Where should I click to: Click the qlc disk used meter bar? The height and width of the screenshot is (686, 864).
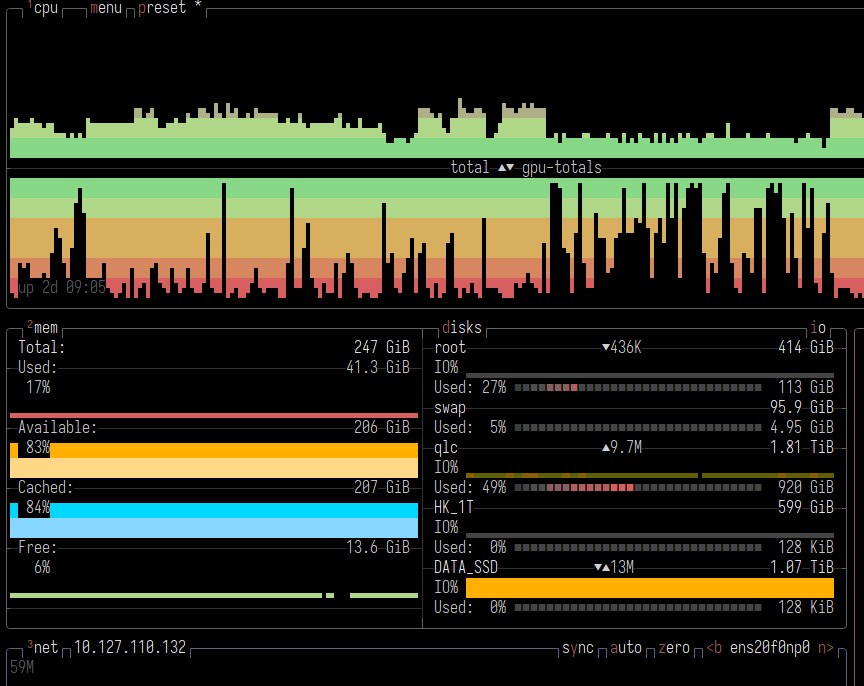[638, 488]
